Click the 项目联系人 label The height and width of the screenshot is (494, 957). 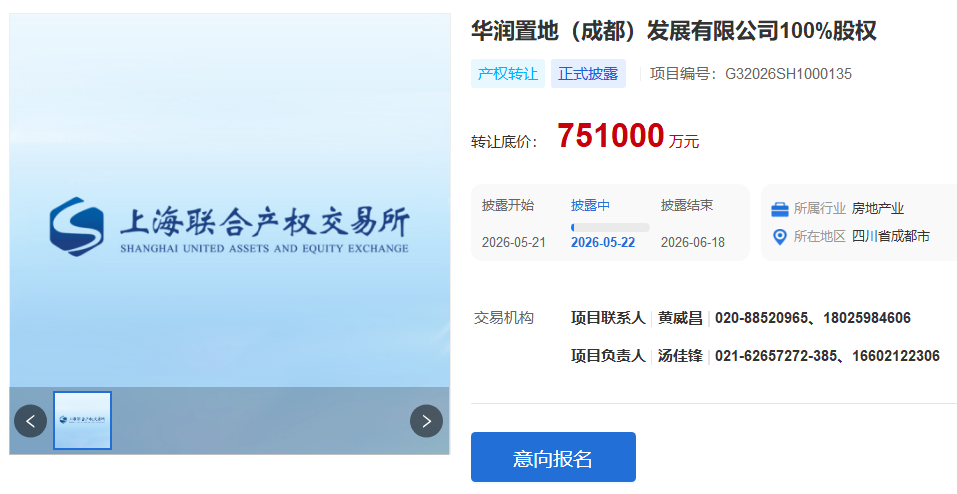[x=608, y=318]
